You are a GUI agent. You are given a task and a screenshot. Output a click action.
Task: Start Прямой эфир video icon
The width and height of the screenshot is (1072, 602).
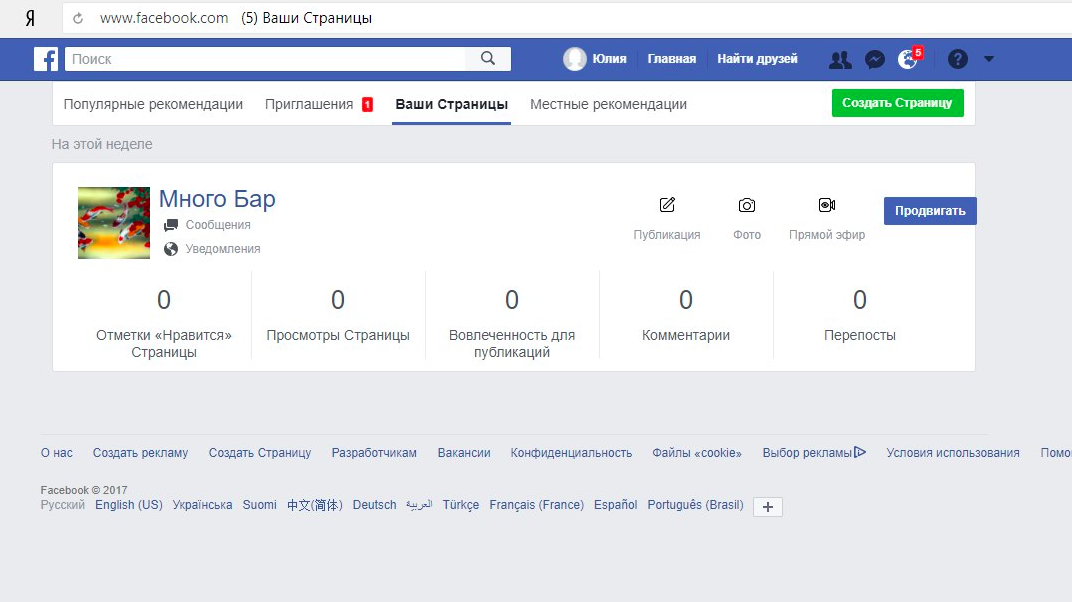pyautogui.click(x=826, y=205)
